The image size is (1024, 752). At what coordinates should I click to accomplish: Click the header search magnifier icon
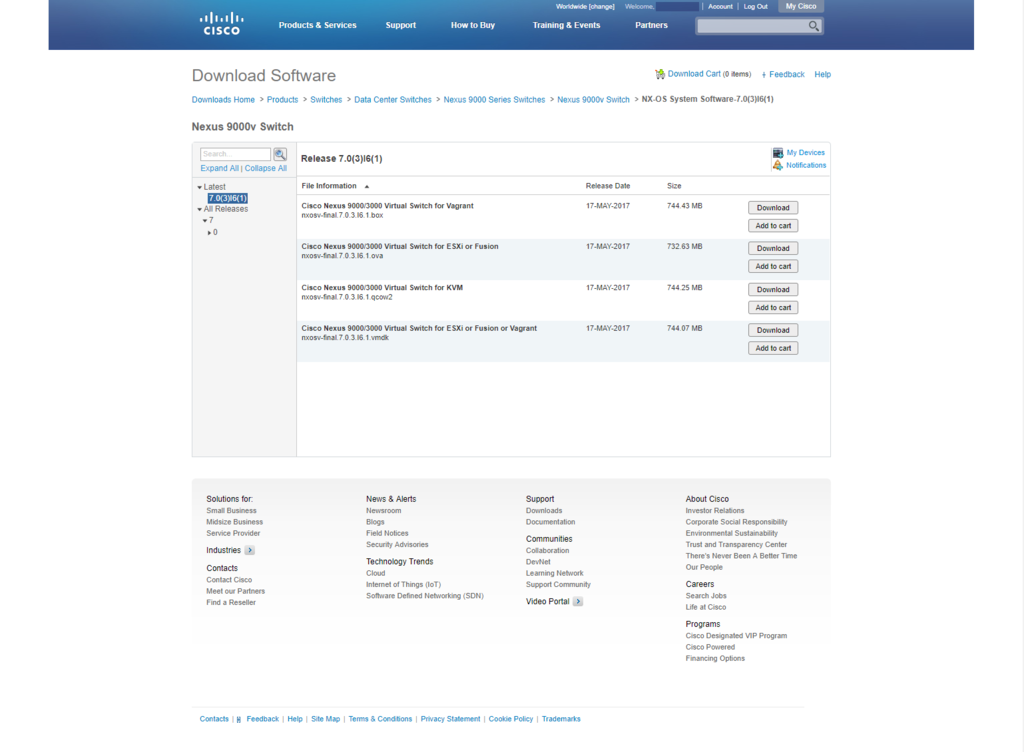click(813, 26)
